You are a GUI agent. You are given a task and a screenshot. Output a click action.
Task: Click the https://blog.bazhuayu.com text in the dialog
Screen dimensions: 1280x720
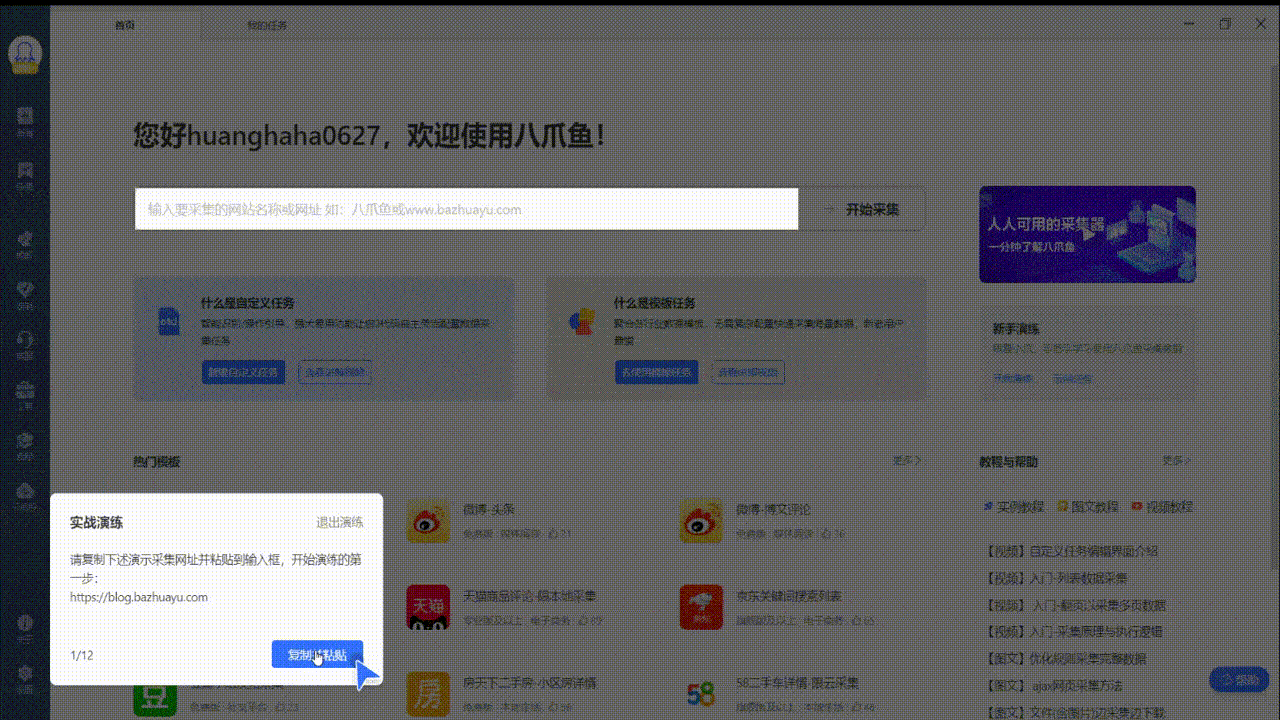[139, 597]
